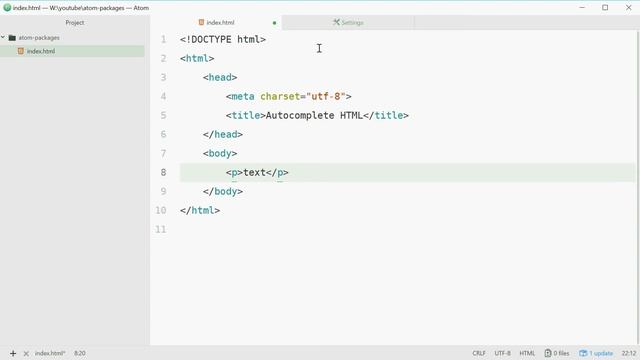Switch to the index.html editor tab
Viewport: 640px width, 360px height.
point(216,22)
